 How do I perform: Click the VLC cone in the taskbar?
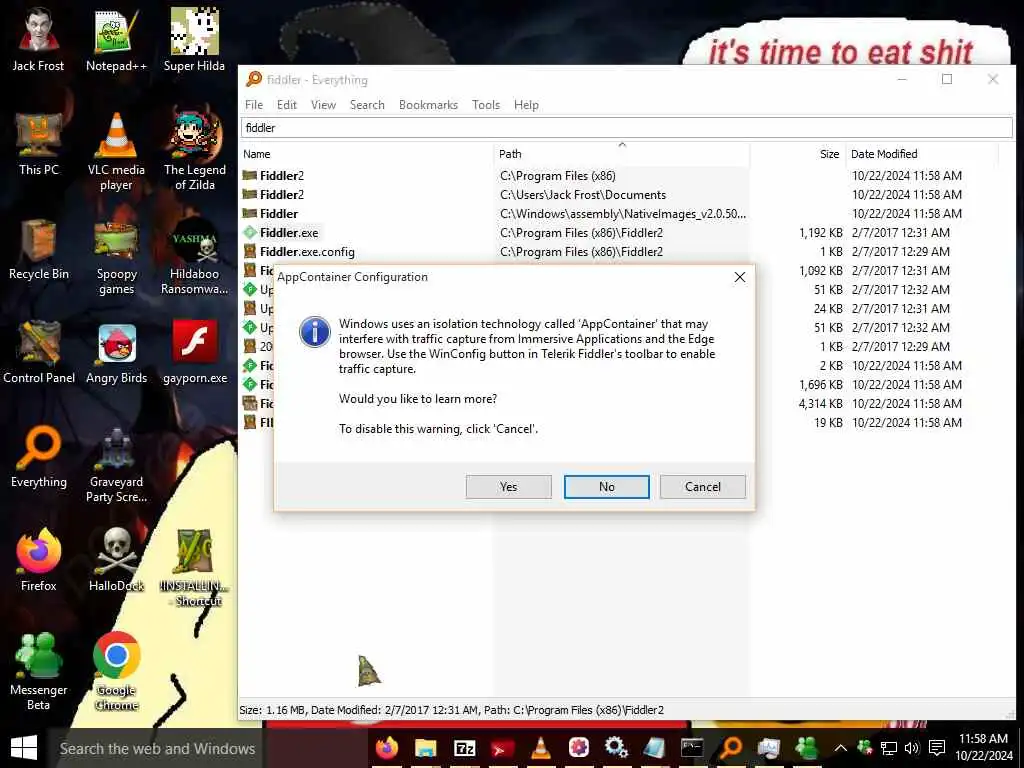[540, 748]
